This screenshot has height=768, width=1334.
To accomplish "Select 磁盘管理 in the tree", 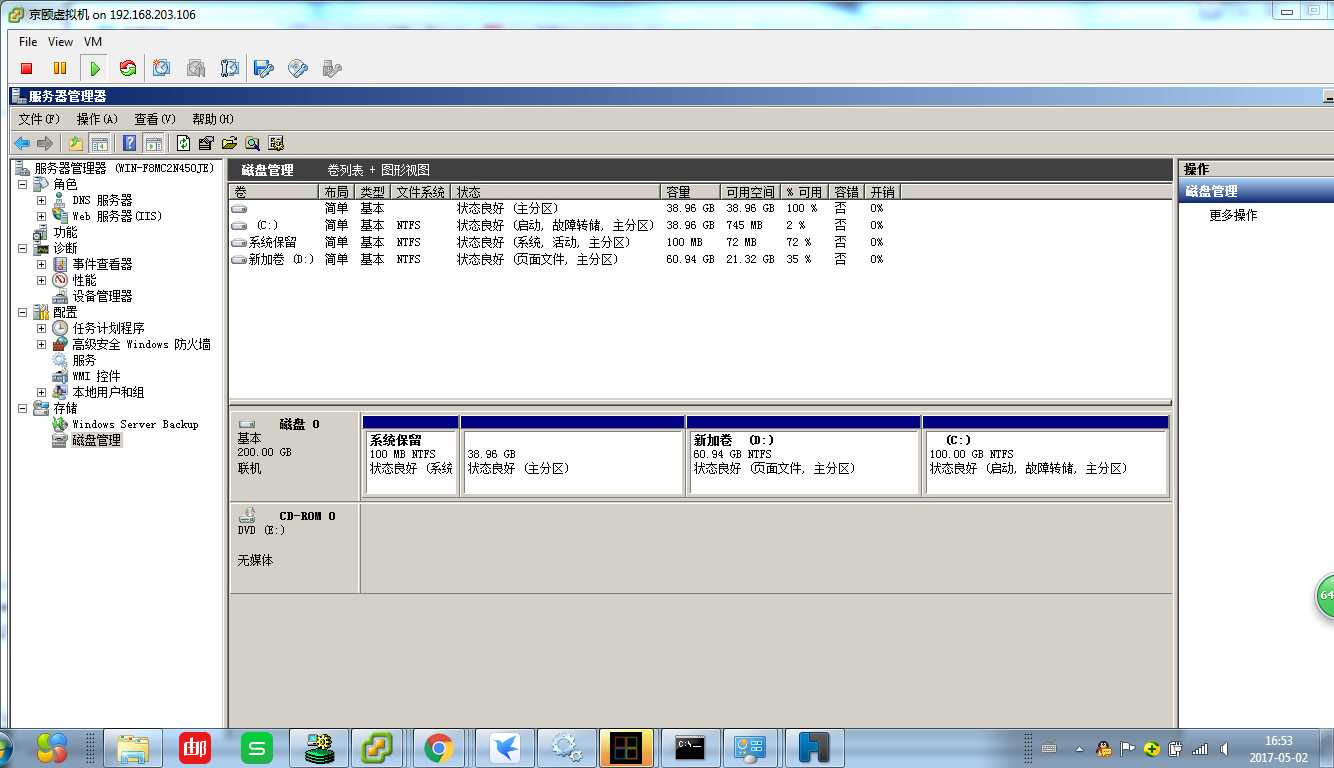I will coord(97,440).
